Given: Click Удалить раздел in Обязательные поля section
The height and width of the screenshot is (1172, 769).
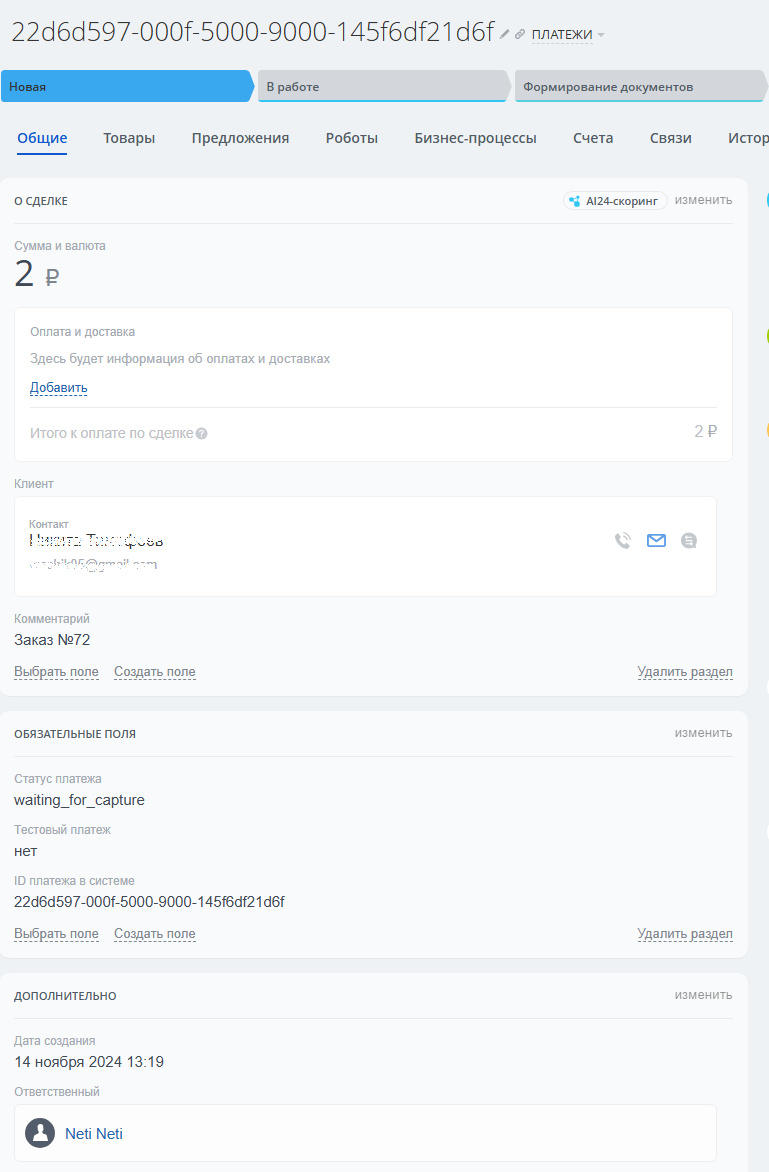Looking at the screenshot, I should (x=685, y=934).
